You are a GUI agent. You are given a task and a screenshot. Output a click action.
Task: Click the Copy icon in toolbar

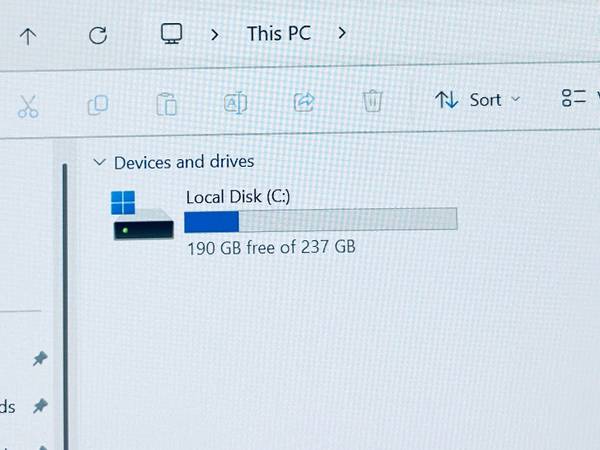pos(98,105)
